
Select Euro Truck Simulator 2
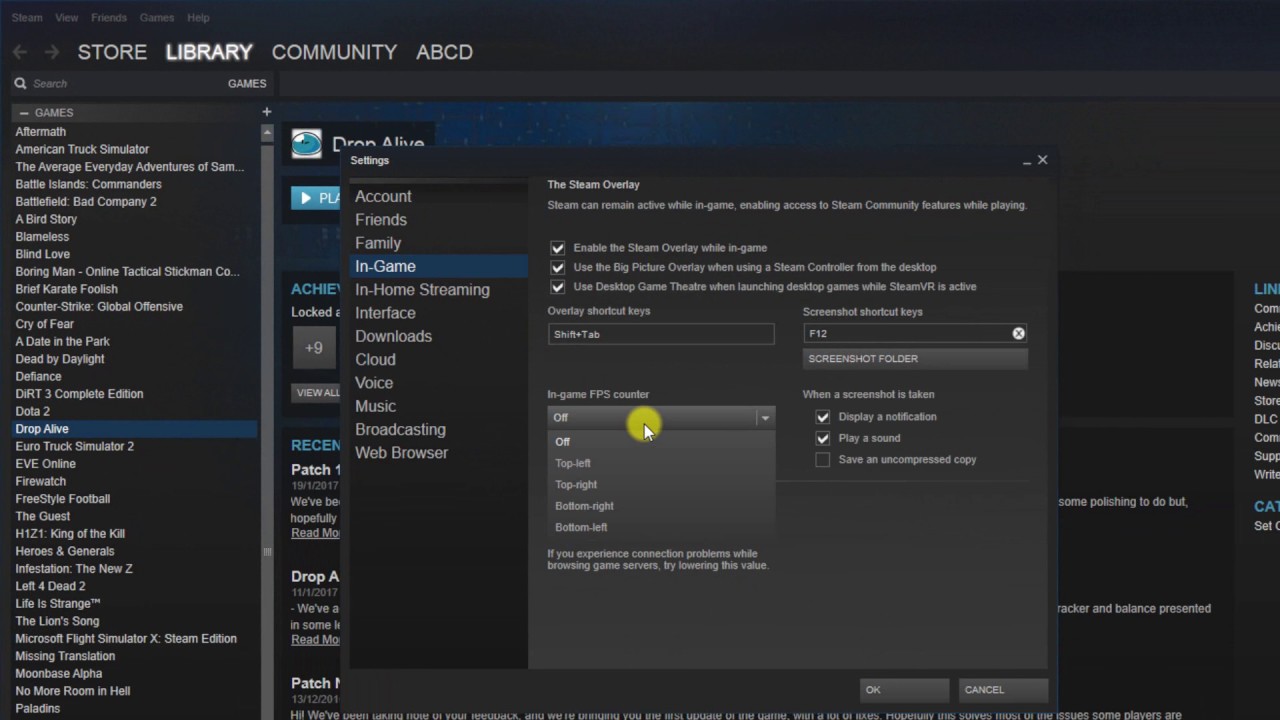[x=74, y=446]
